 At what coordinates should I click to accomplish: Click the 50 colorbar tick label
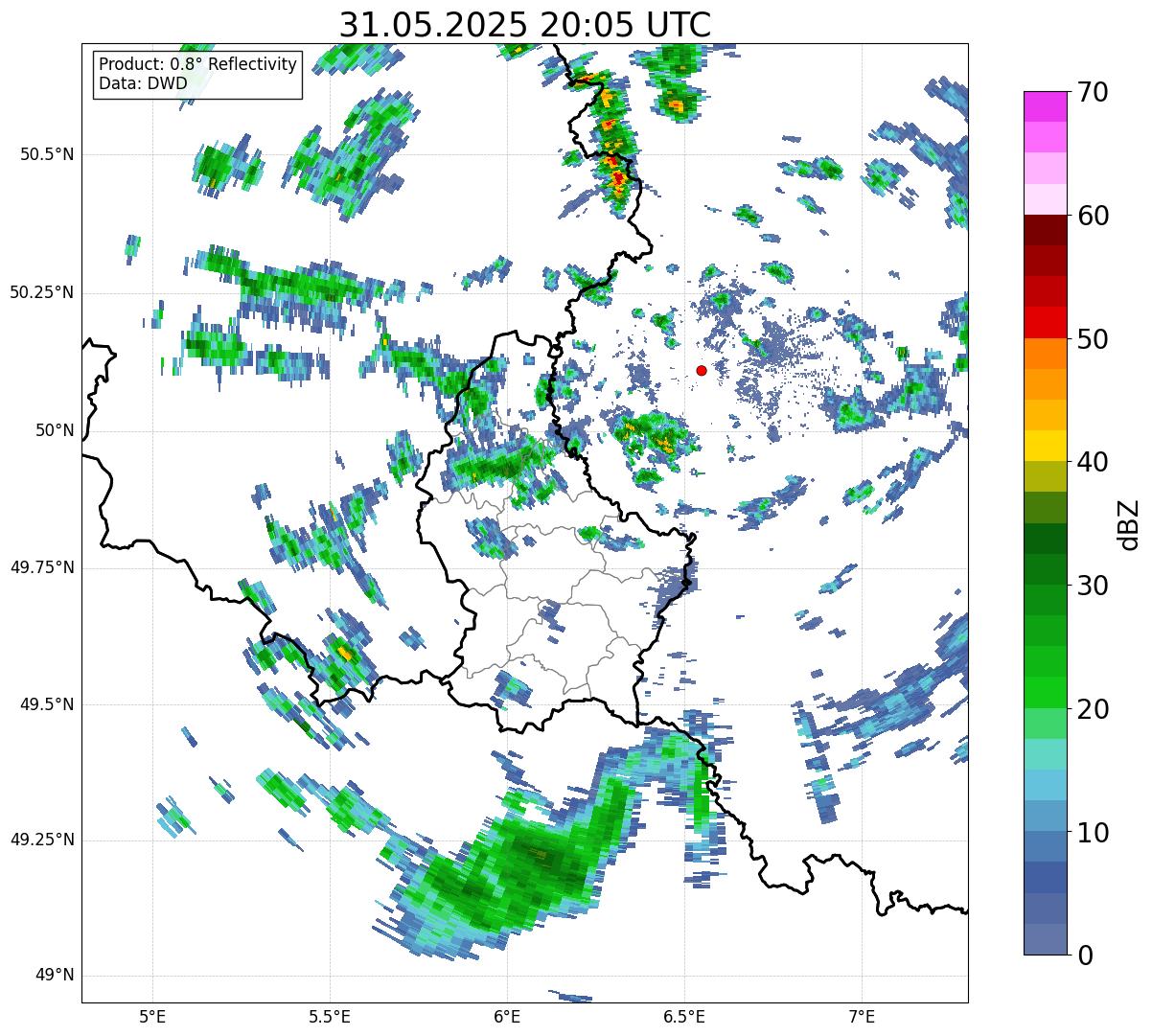coord(1092,339)
